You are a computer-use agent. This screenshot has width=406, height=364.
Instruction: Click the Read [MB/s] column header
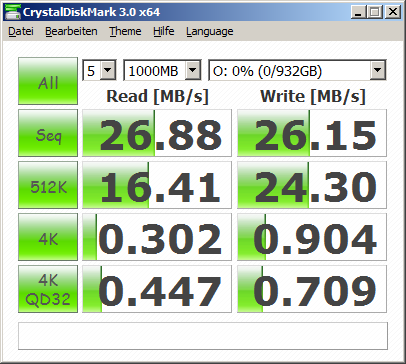click(157, 97)
